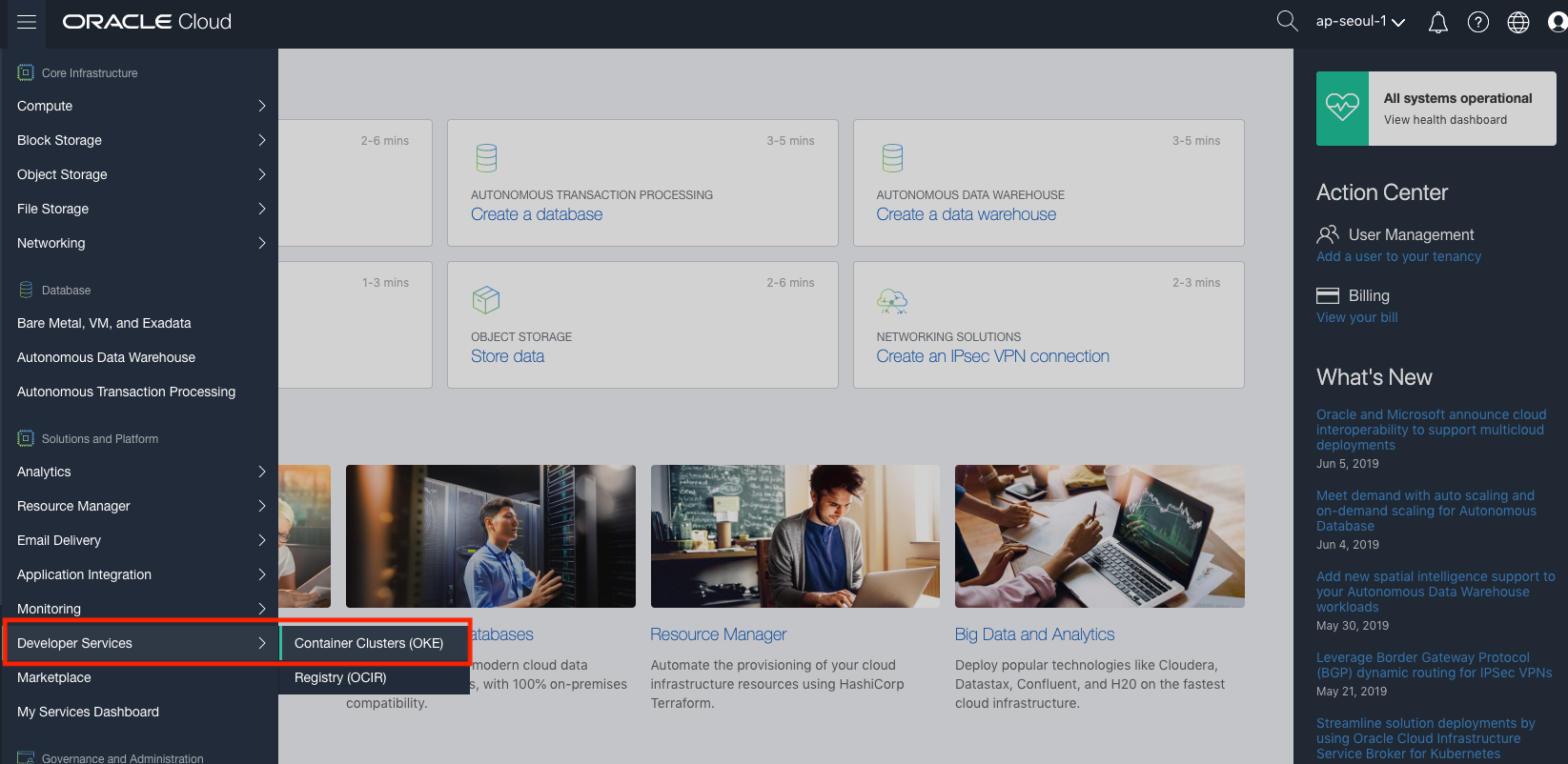The height and width of the screenshot is (764, 1568).
Task: Expand the Analytics submenu chevron
Action: coord(262,472)
